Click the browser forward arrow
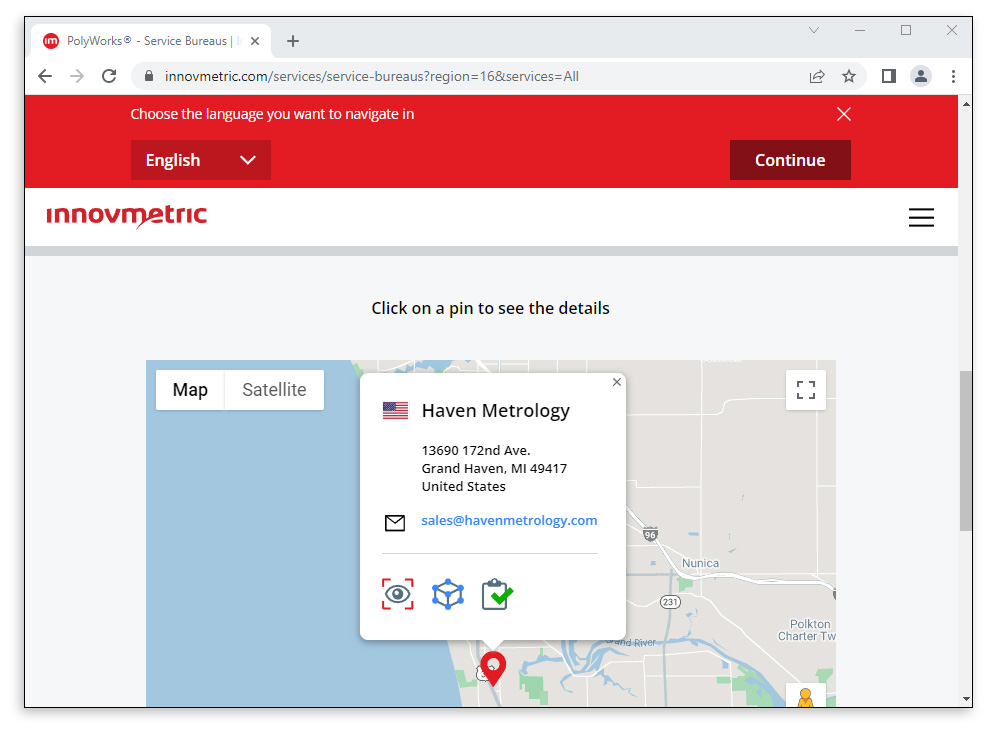Image resolution: width=995 pixels, height=730 pixels. [x=77, y=76]
